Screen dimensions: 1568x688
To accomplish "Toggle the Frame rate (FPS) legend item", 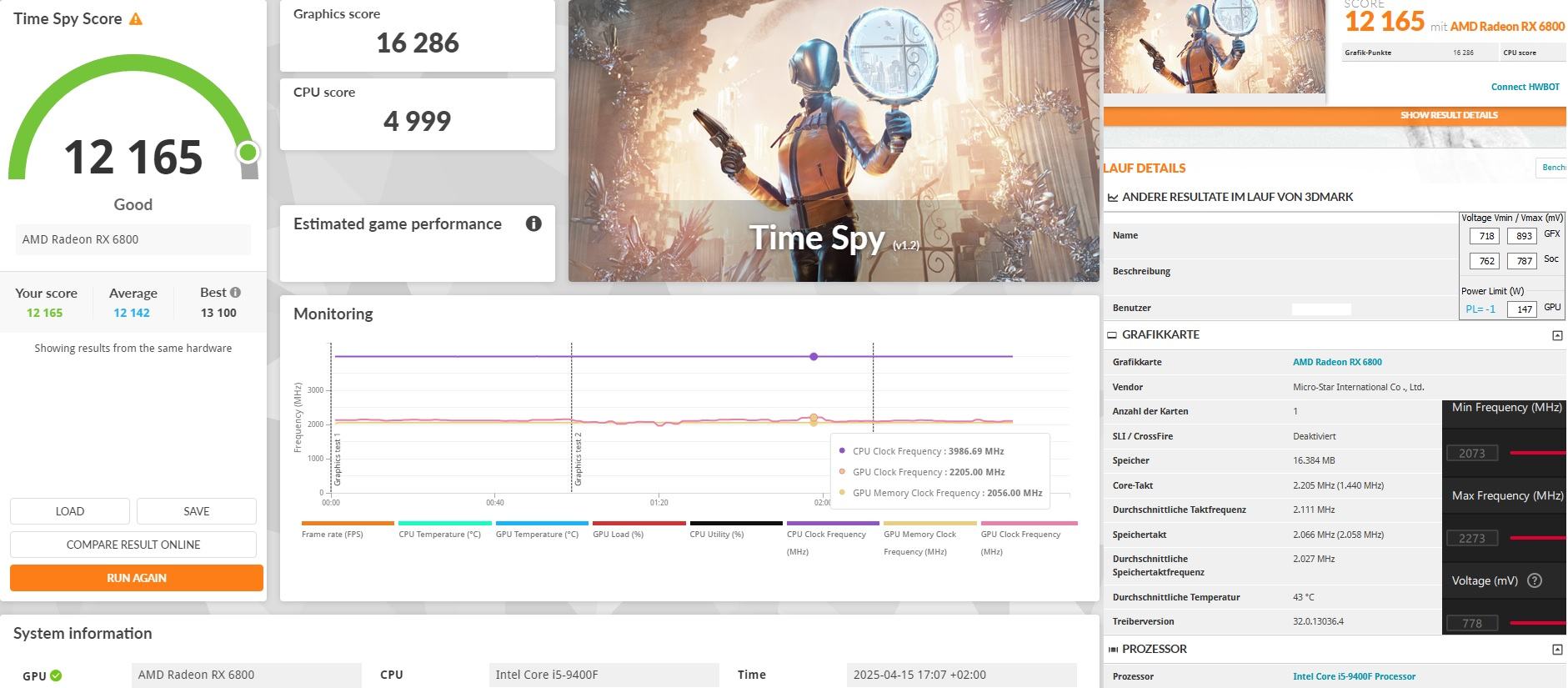I will tap(348, 530).
